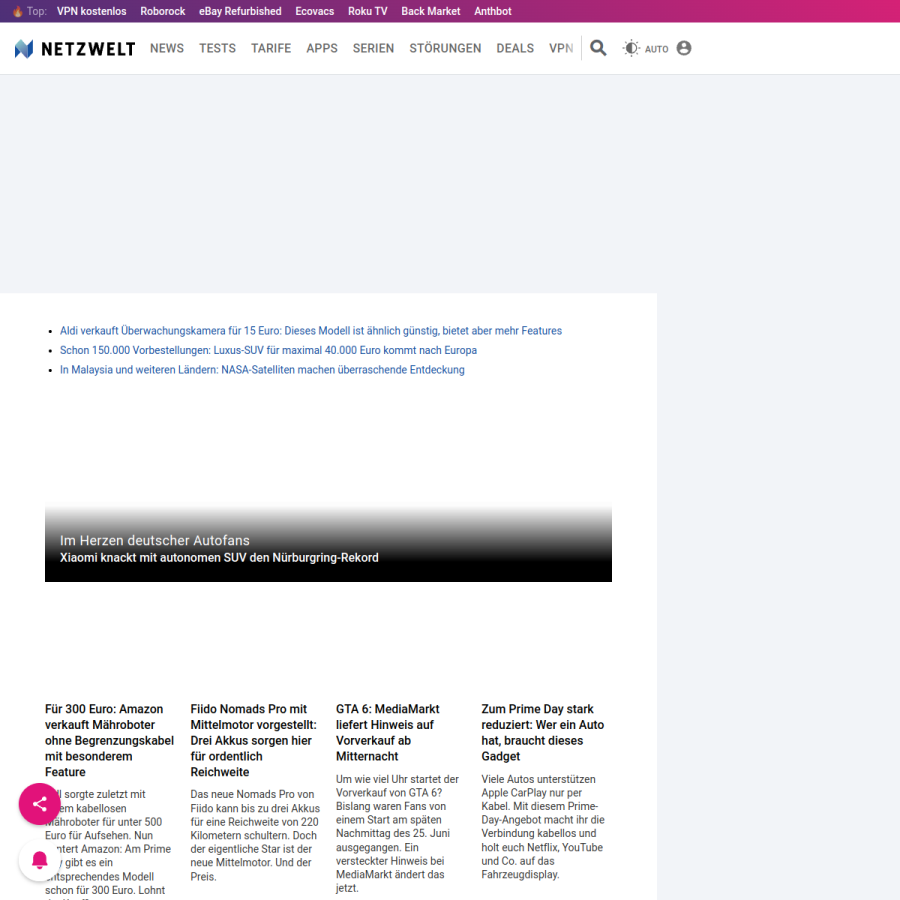The image size is (900, 900).
Task: Click the Netzwelt logo
Action: [x=75, y=49]
